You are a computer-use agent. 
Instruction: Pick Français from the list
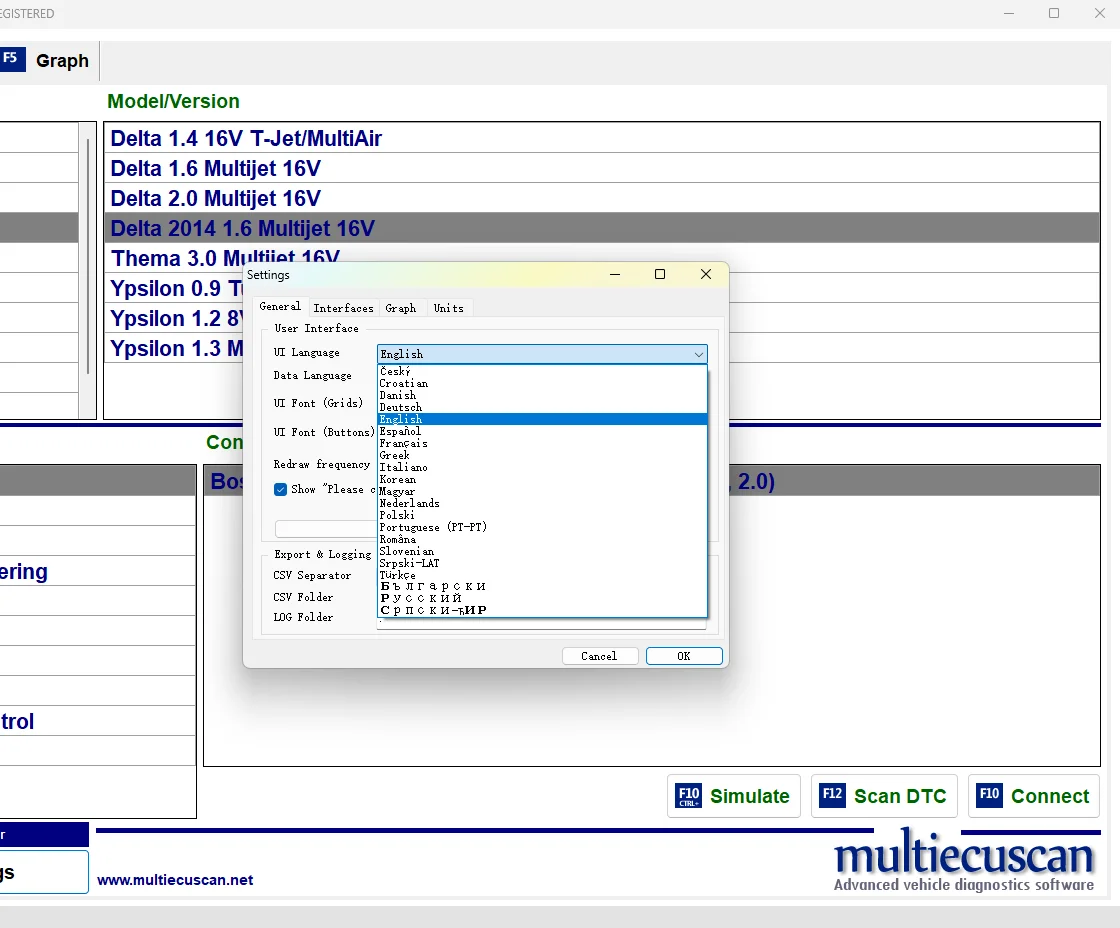pos(542,444)
